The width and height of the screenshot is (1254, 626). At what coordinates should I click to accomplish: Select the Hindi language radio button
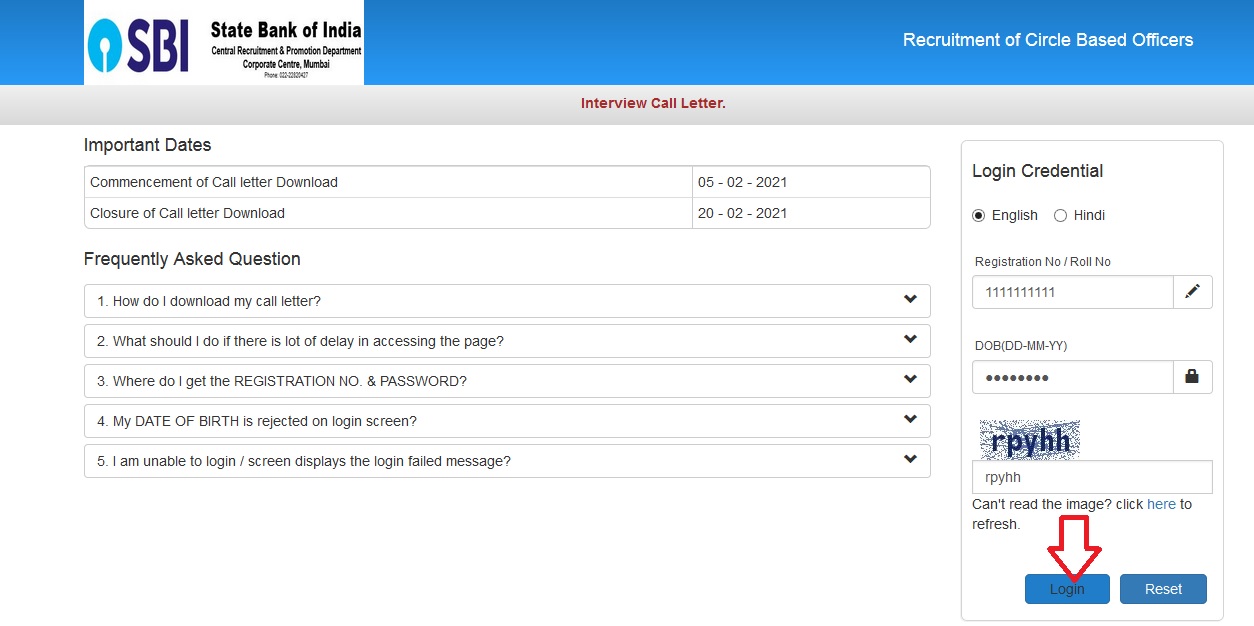pos(1061,216)
